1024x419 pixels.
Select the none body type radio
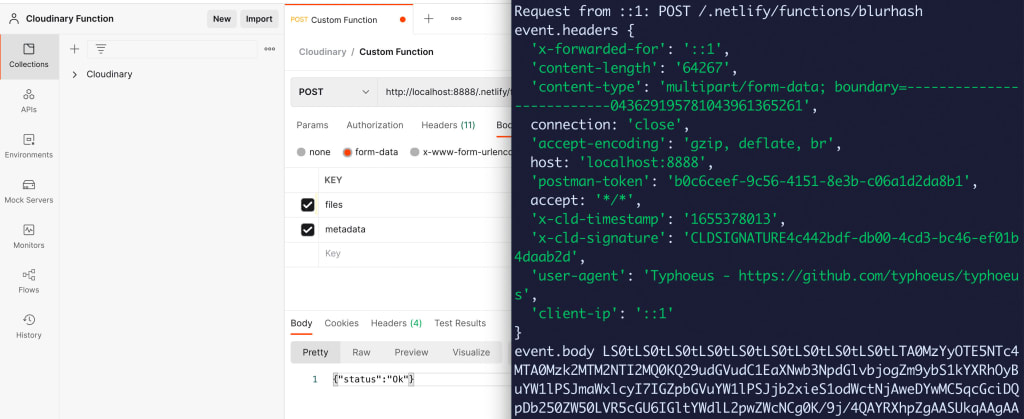301,152
